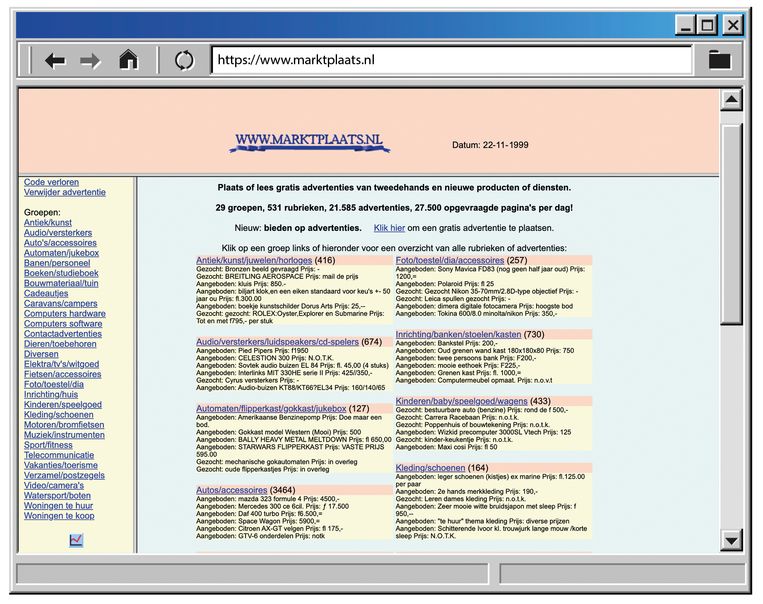This screenshot has width=763, height=604.
Task: Select 'Woningen te koop' sidebar link
Action: (59, 516)
